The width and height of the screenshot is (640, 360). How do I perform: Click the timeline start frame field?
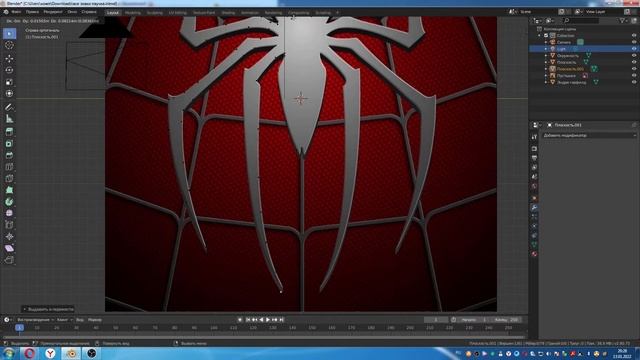474,320
